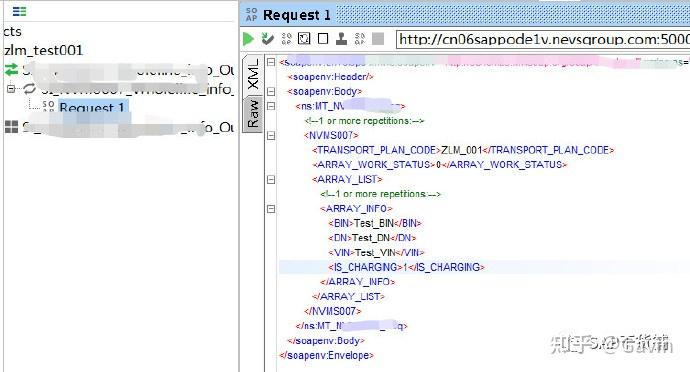The image size is (690, 372).
Task: Collapse the NVMS007 element fold marker
Action: (x=271, y=136)
